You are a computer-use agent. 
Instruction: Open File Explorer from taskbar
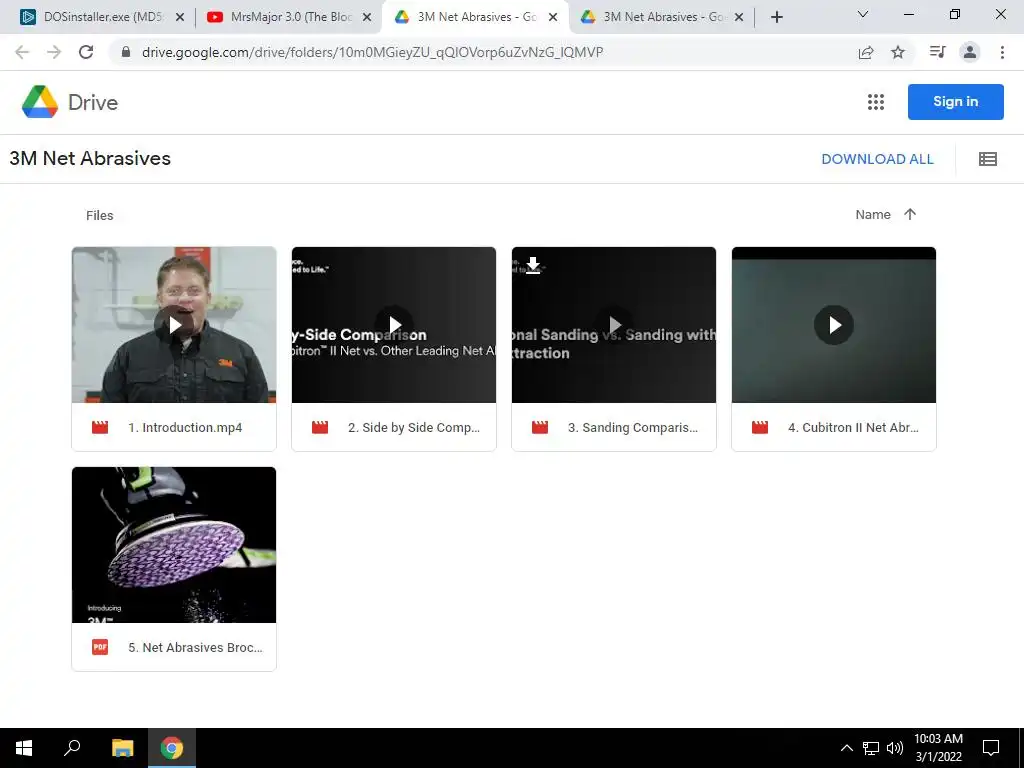click(x=122, y=748)
